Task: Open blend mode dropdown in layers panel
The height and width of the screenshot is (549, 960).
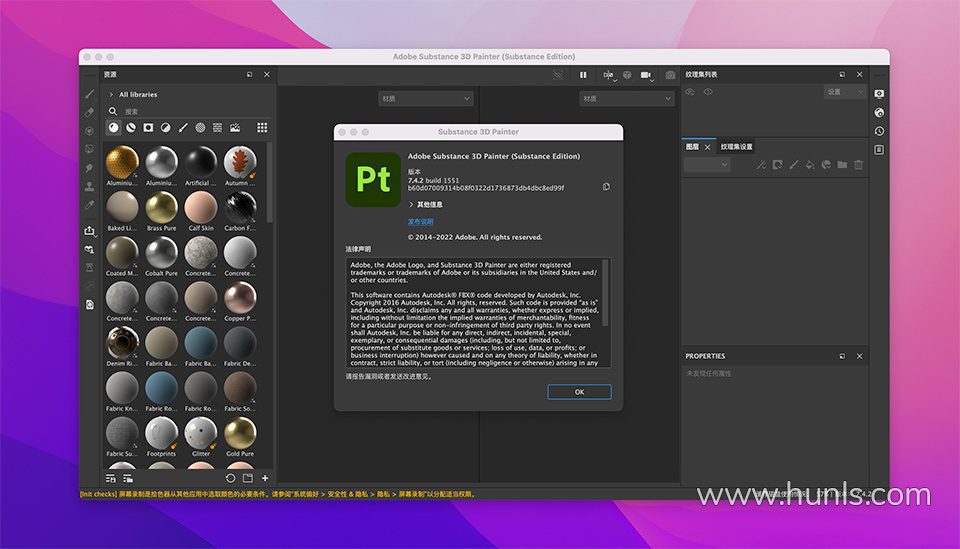Action: click(x=707, y=165)
